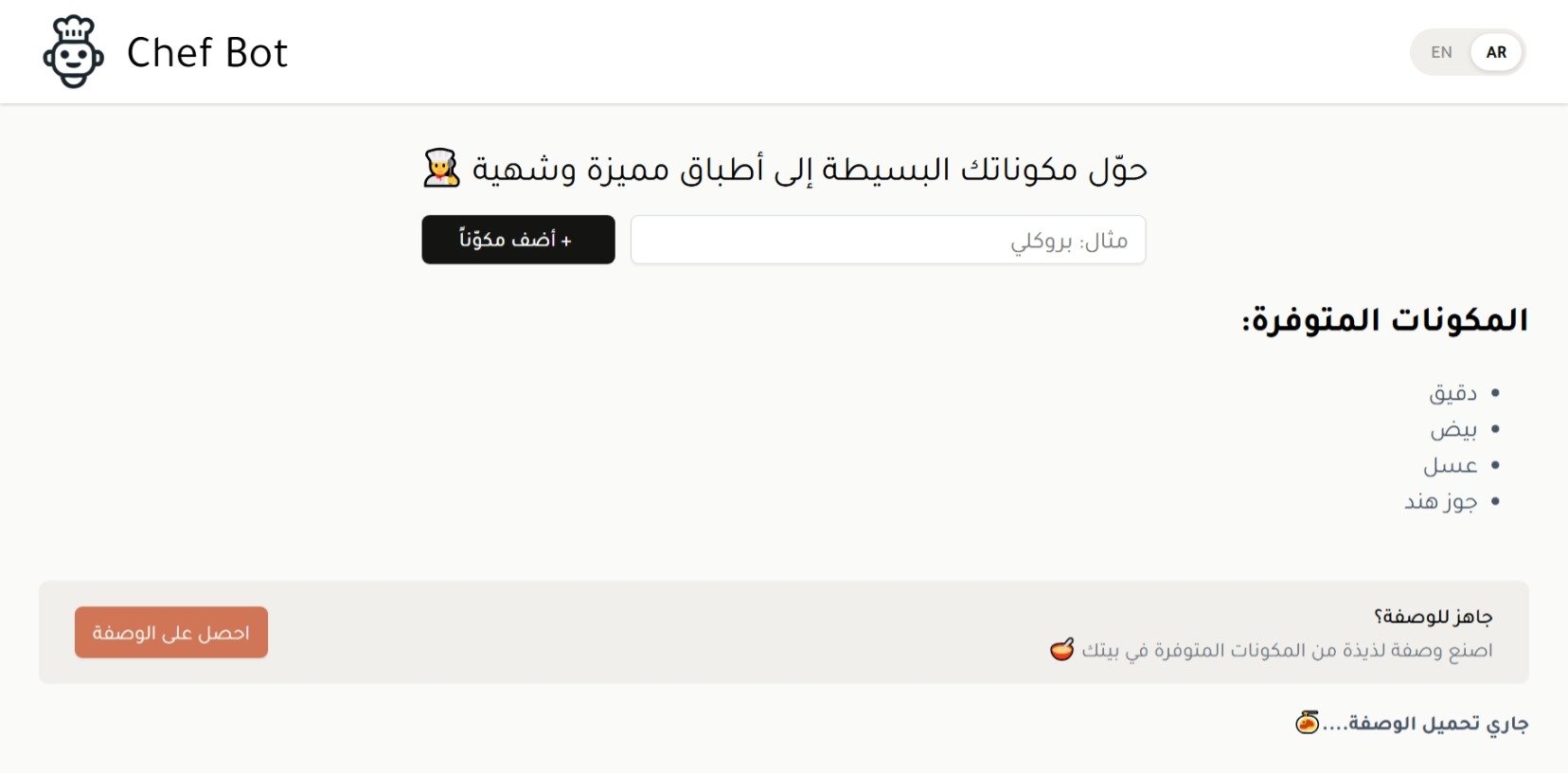This screenshot has height=773, width=1568.
Task: Select the AR language option
Action: pyautogui.click(x=1496, y=52)
